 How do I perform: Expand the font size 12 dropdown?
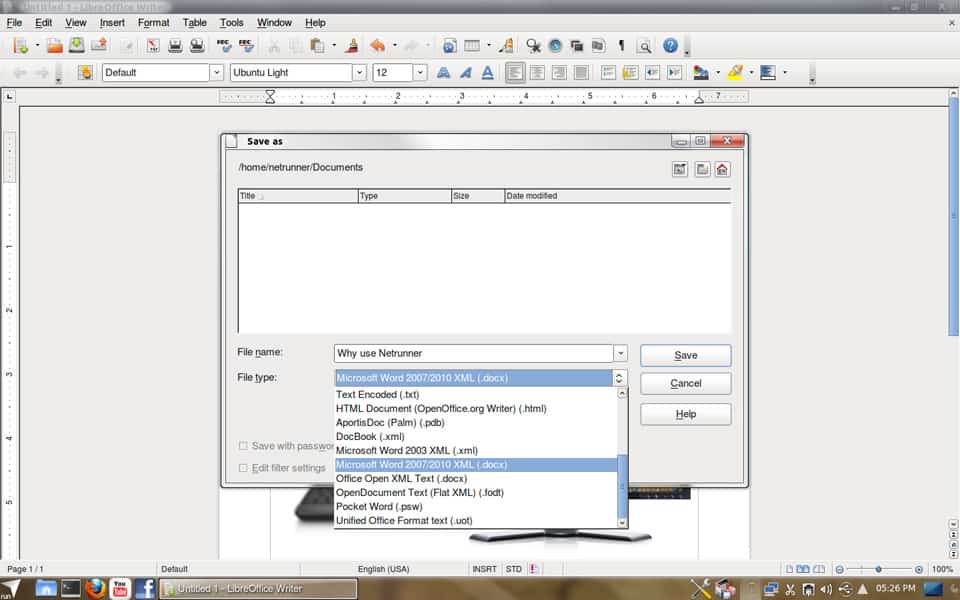tap(420, 72)
